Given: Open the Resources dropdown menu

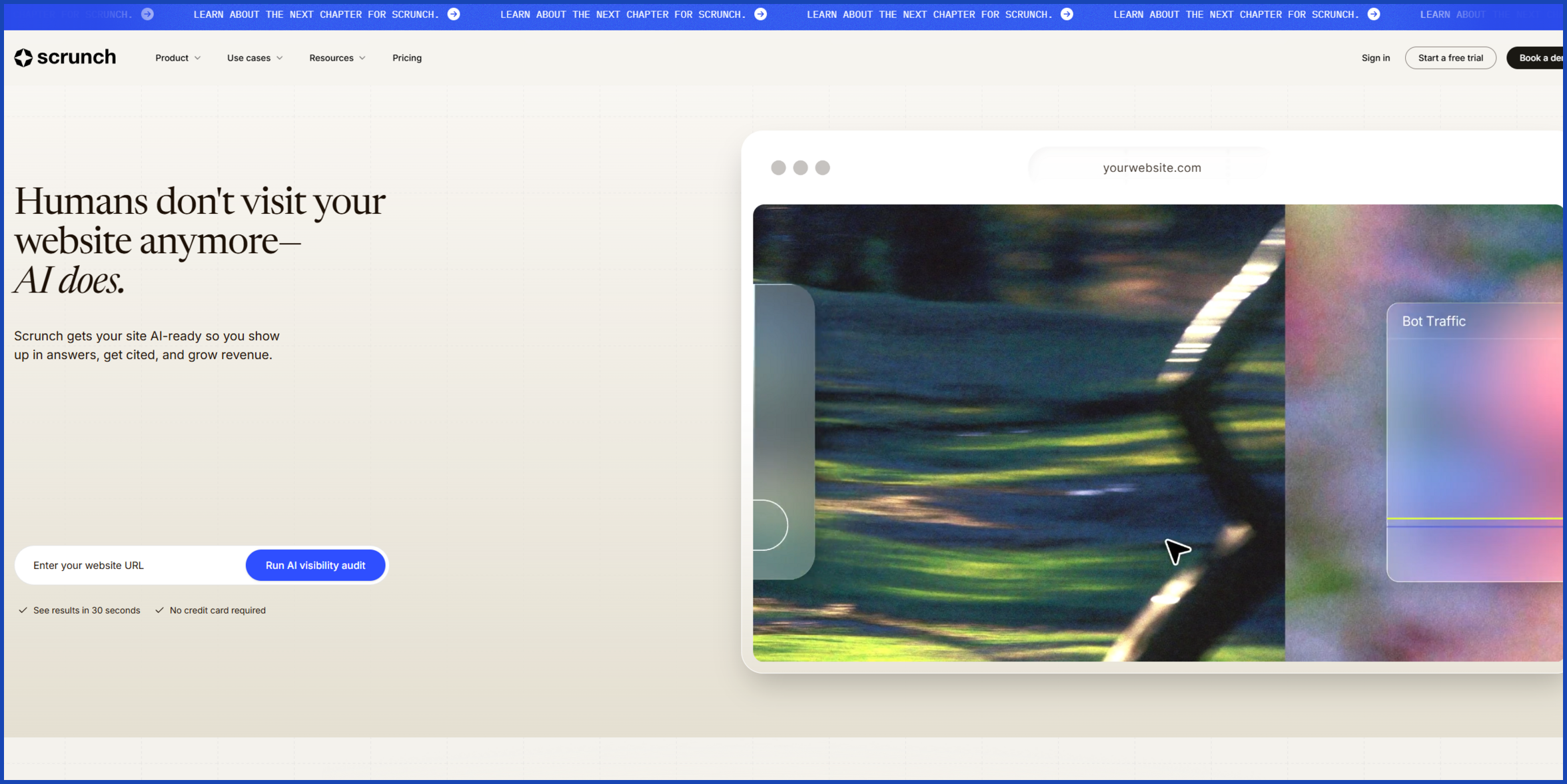Looking at the screenshot, I should [x=337, y=58].
